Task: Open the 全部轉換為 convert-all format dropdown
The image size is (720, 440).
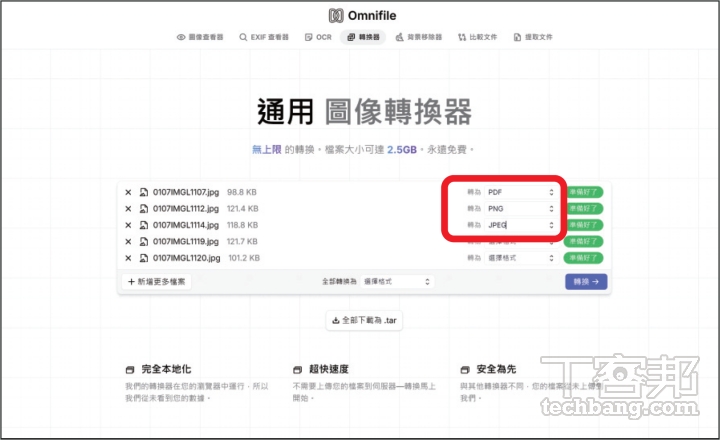Action: tap(397, 282)
